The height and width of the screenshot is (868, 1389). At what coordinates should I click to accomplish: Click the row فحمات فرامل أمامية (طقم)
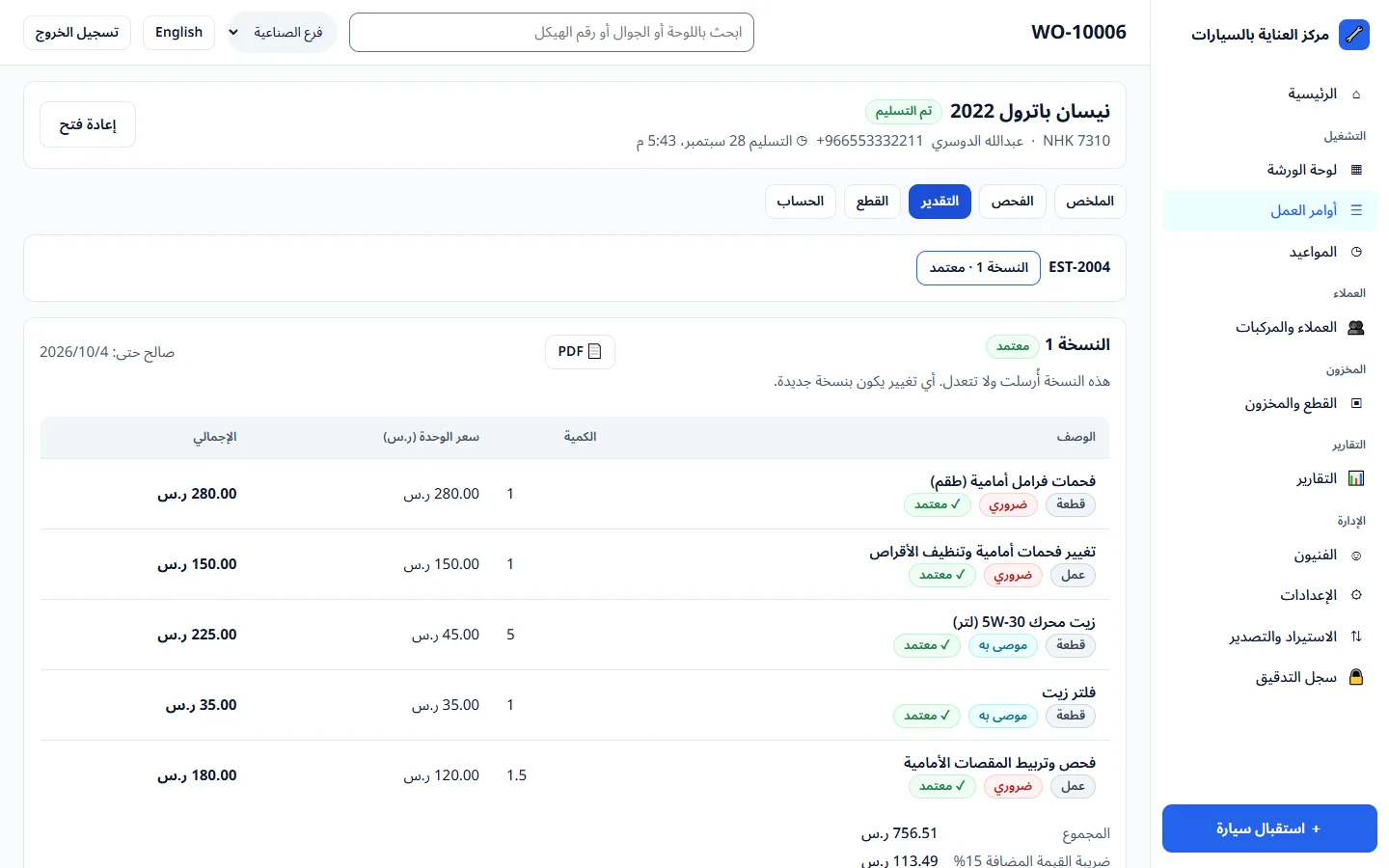point(575,494)
